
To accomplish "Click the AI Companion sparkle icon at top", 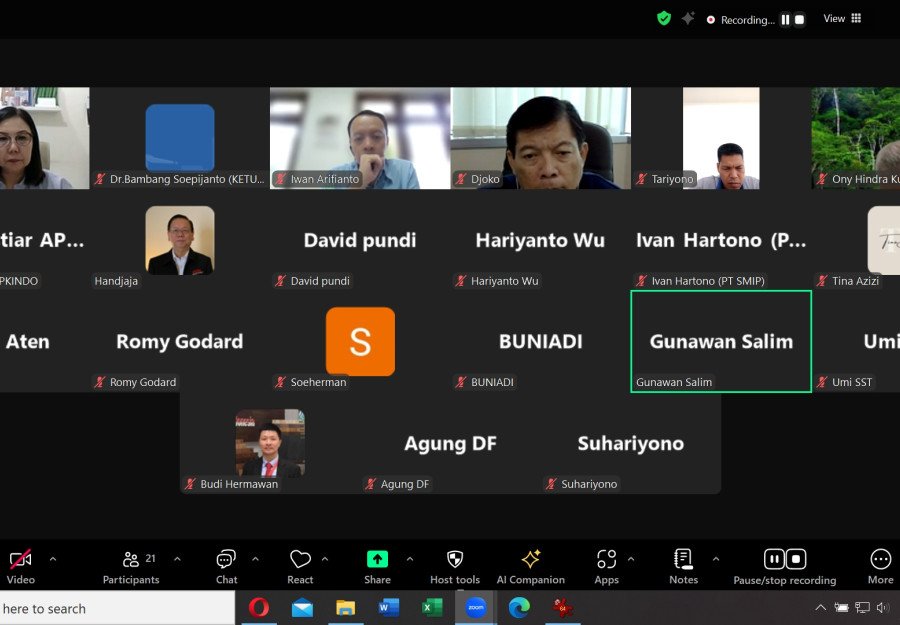I will click(688, 18).
